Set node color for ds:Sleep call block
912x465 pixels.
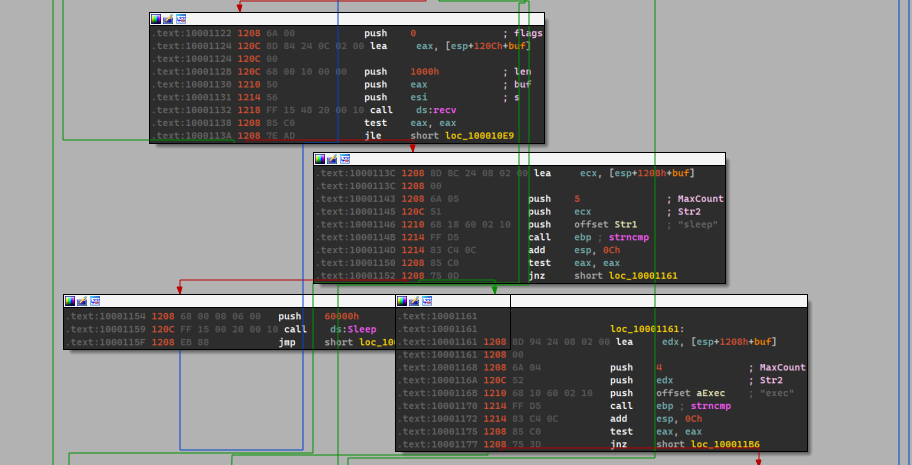(x=70, y=301)
